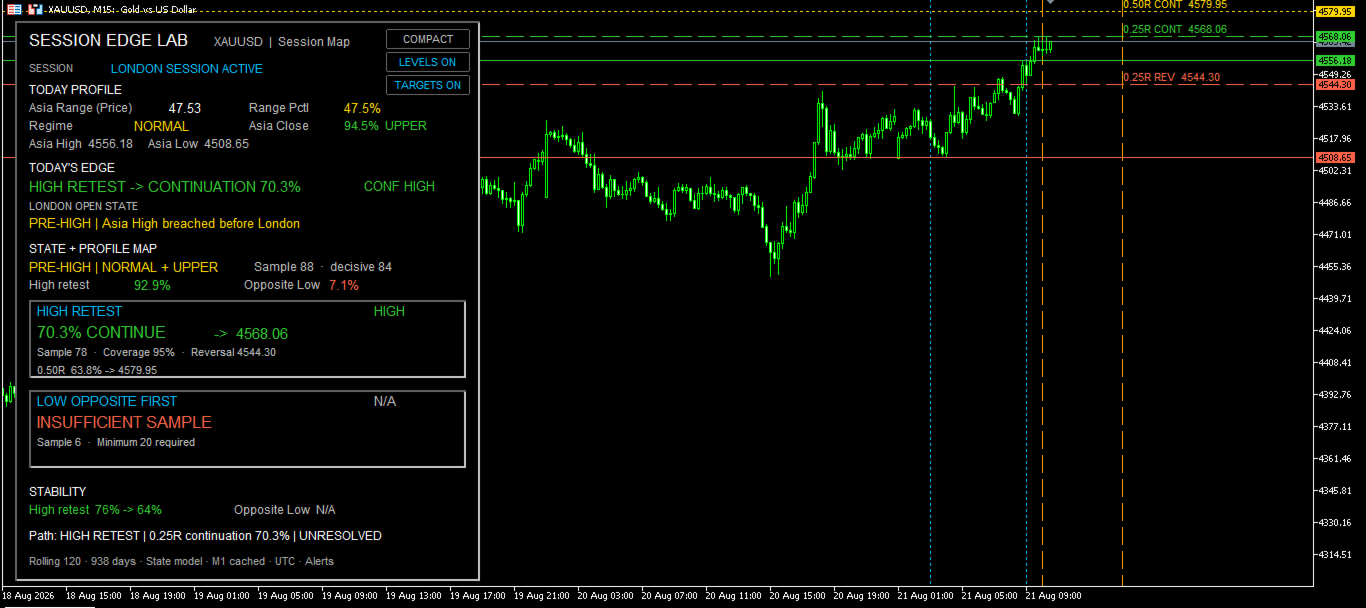Click the 21 Aug 09:00 time axis label
This screenshot has width=1366, height=608.
pos(1054,595)
